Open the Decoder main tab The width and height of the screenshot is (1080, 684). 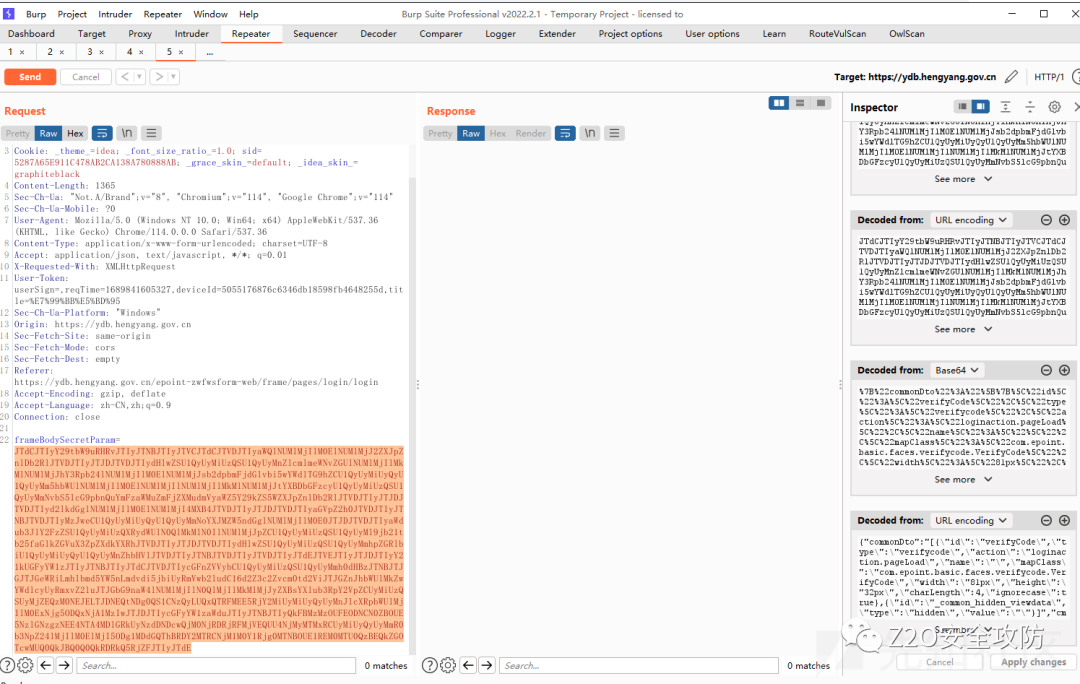click(378, 34)
